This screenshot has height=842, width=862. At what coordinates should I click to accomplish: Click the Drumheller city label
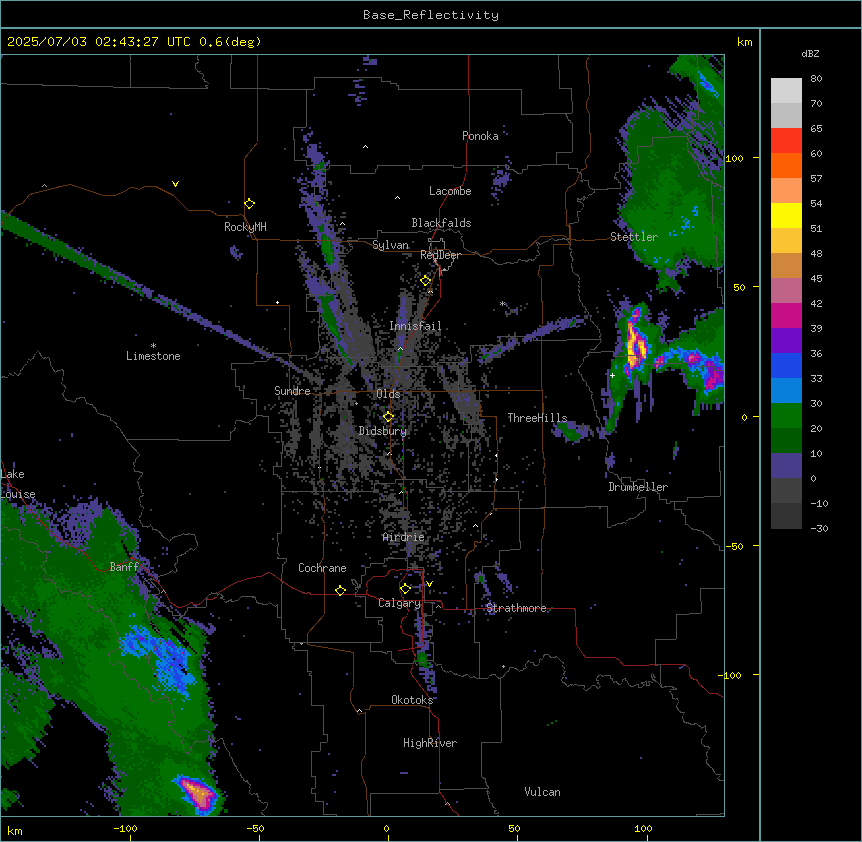pos(638,487)
